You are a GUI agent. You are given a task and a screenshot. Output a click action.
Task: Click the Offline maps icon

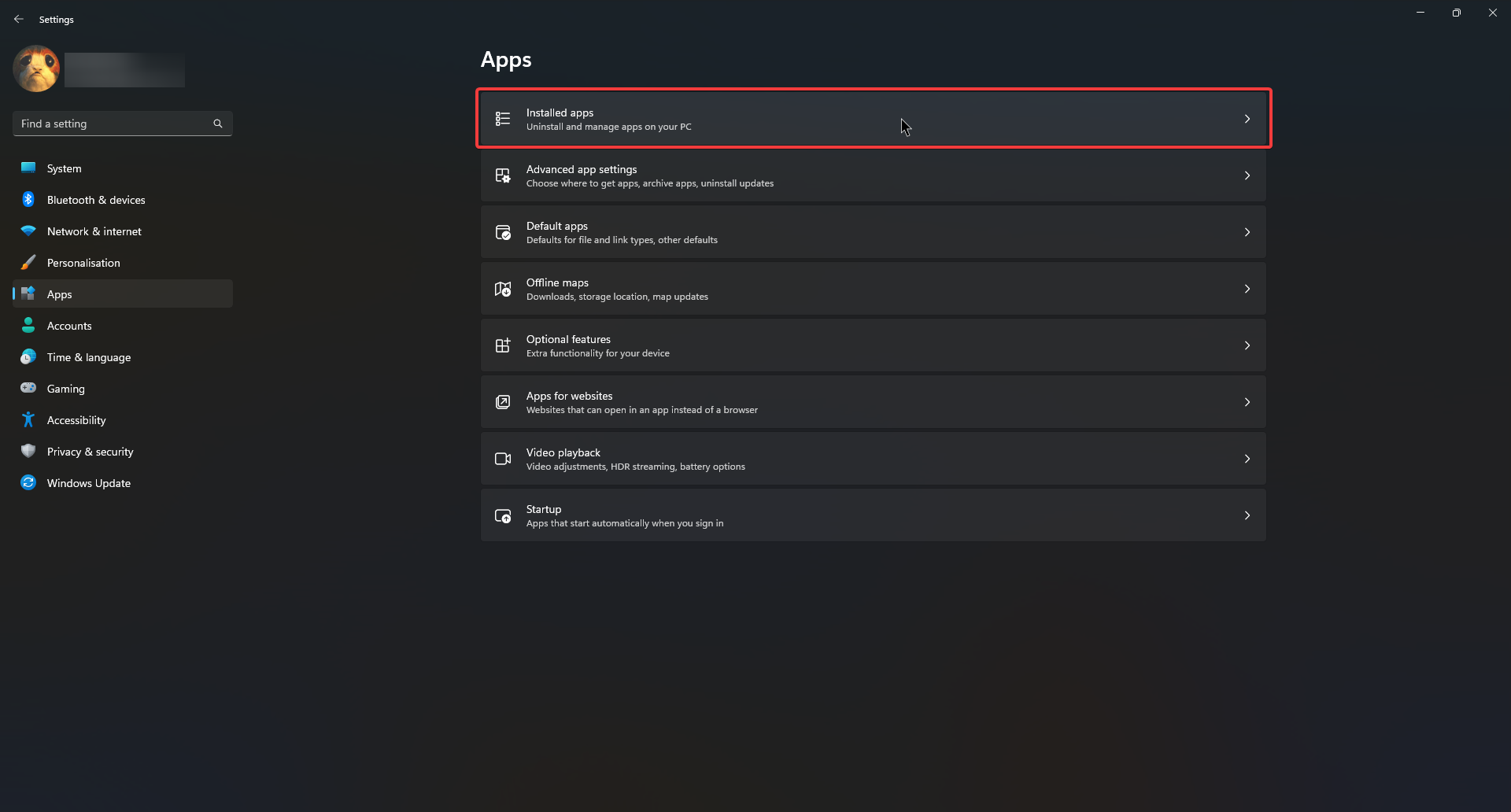pyautogui.click(x=503, y=289)
